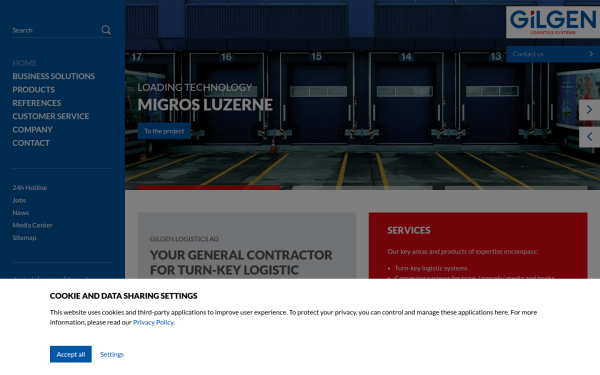Go to next hero slide arrow
Image resolution: width=600 pixels, height=375 pixels.
point(589,110)
